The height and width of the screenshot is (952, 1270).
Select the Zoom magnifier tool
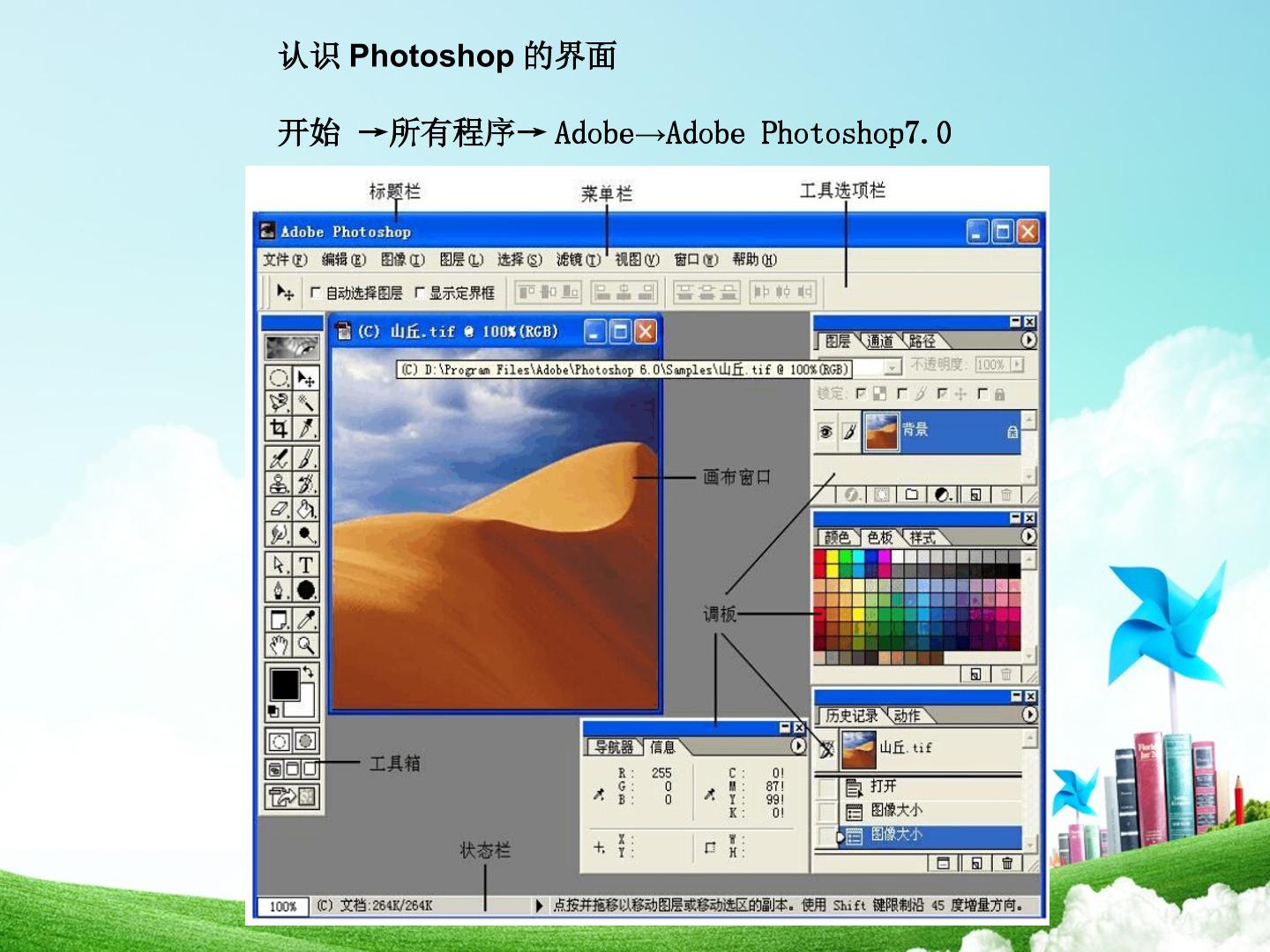click(x=306, y=645)
